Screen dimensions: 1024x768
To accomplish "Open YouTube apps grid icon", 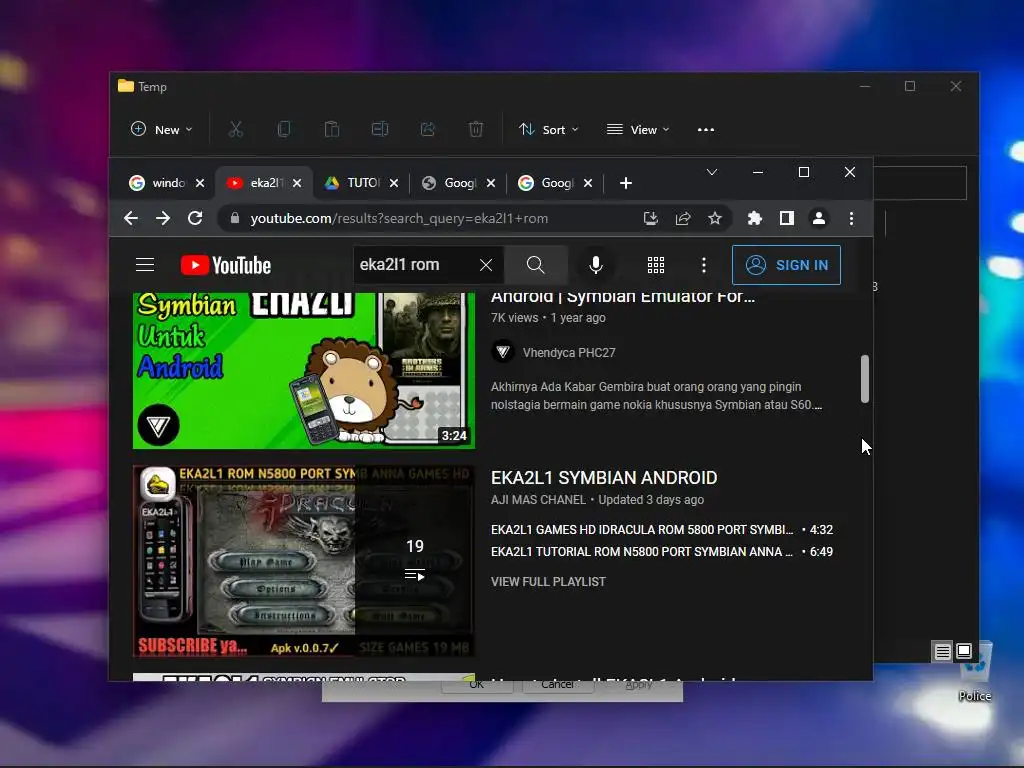I will pyautogui.click(x=656, y=265).
